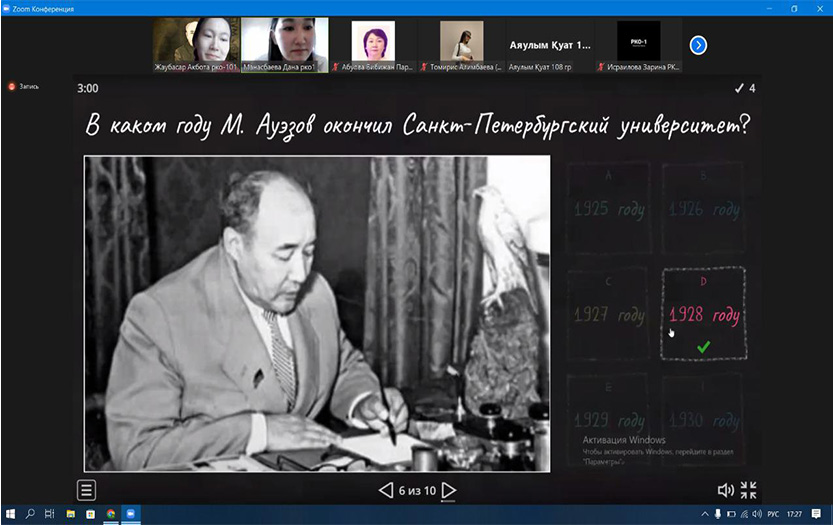Open the Windows Start menu
The width and height of the screenshot is (833, 525).
10,514
